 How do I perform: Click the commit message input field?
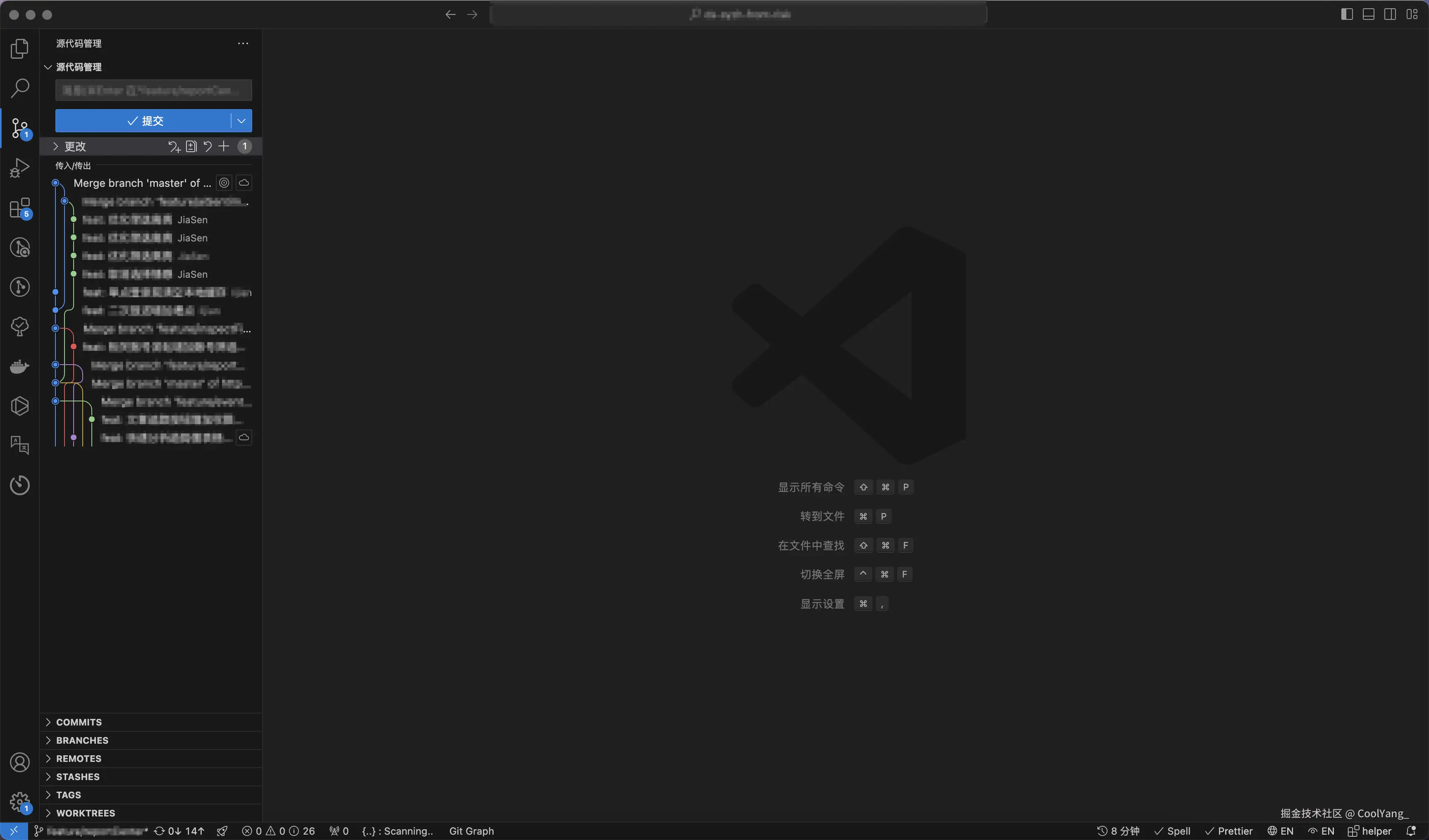153,90
